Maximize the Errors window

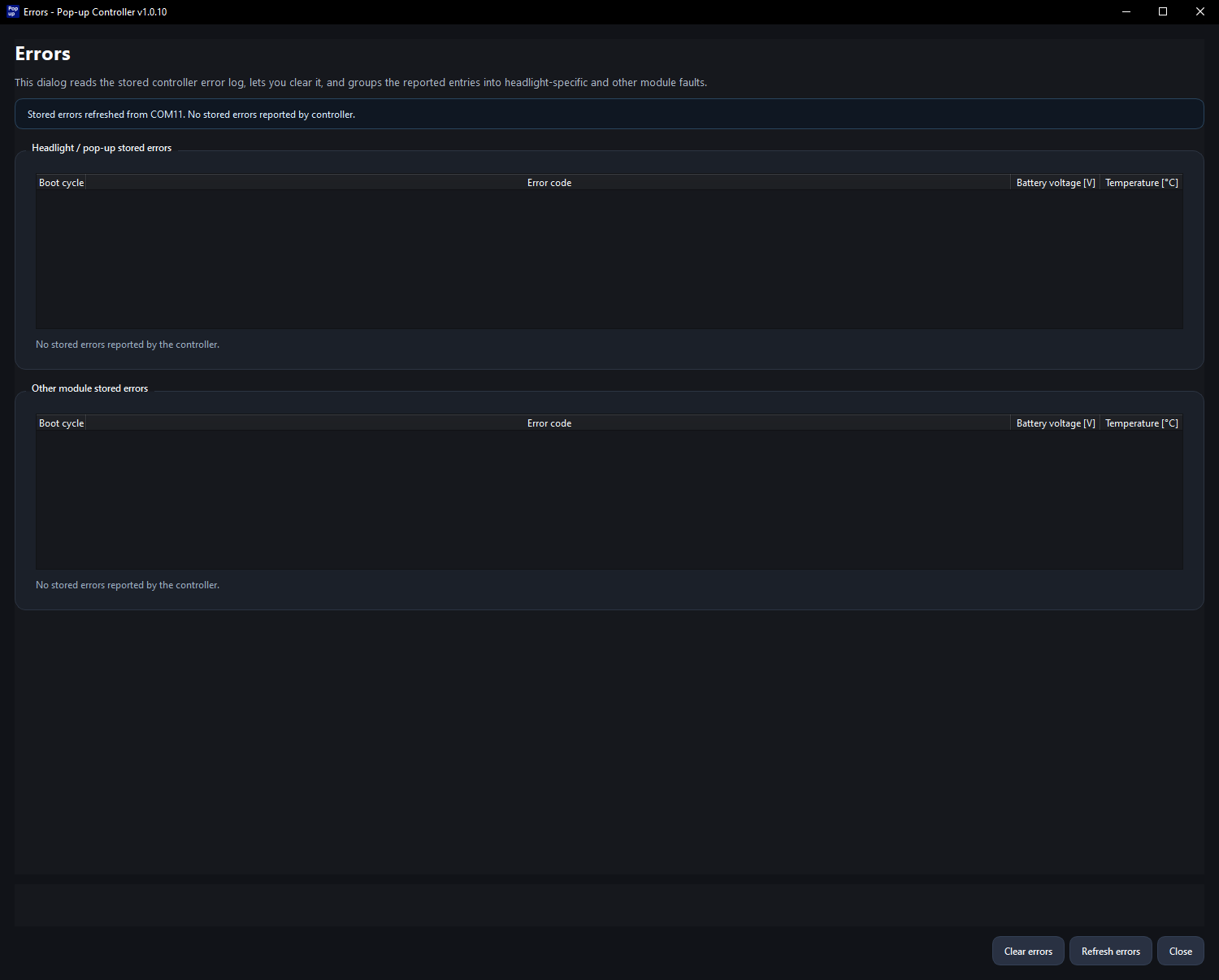point(1162,11)
